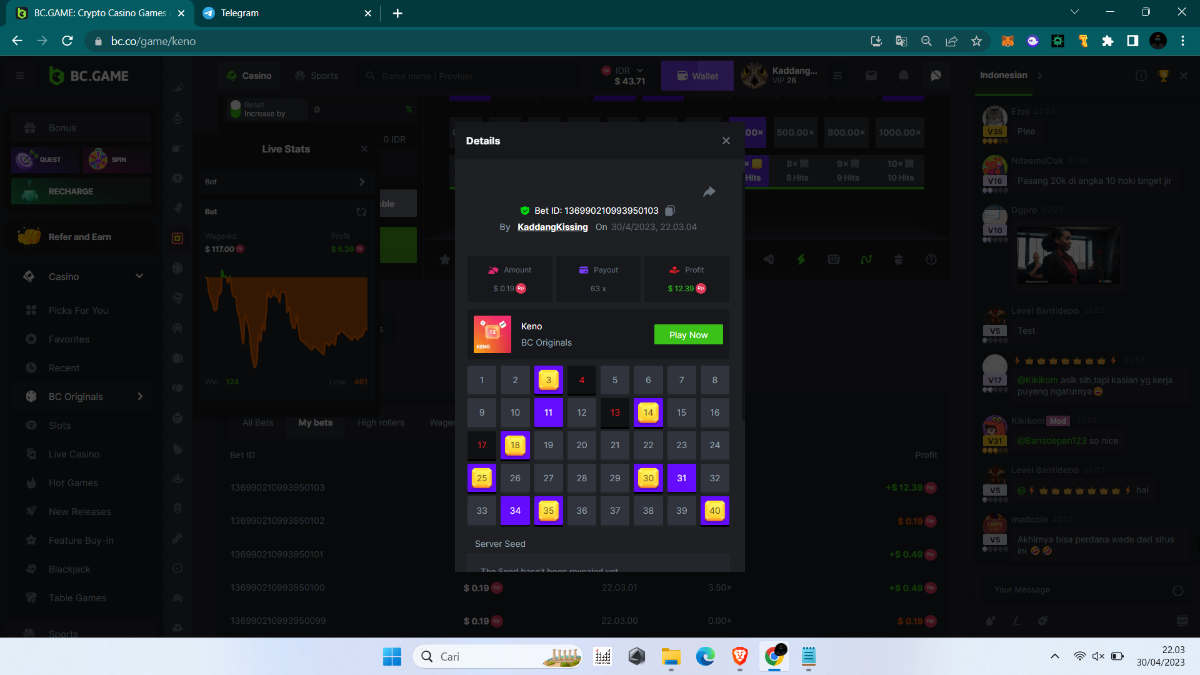Expand BC Originals submenu arrow
1200x675 pixels.
tap(139, 397)
